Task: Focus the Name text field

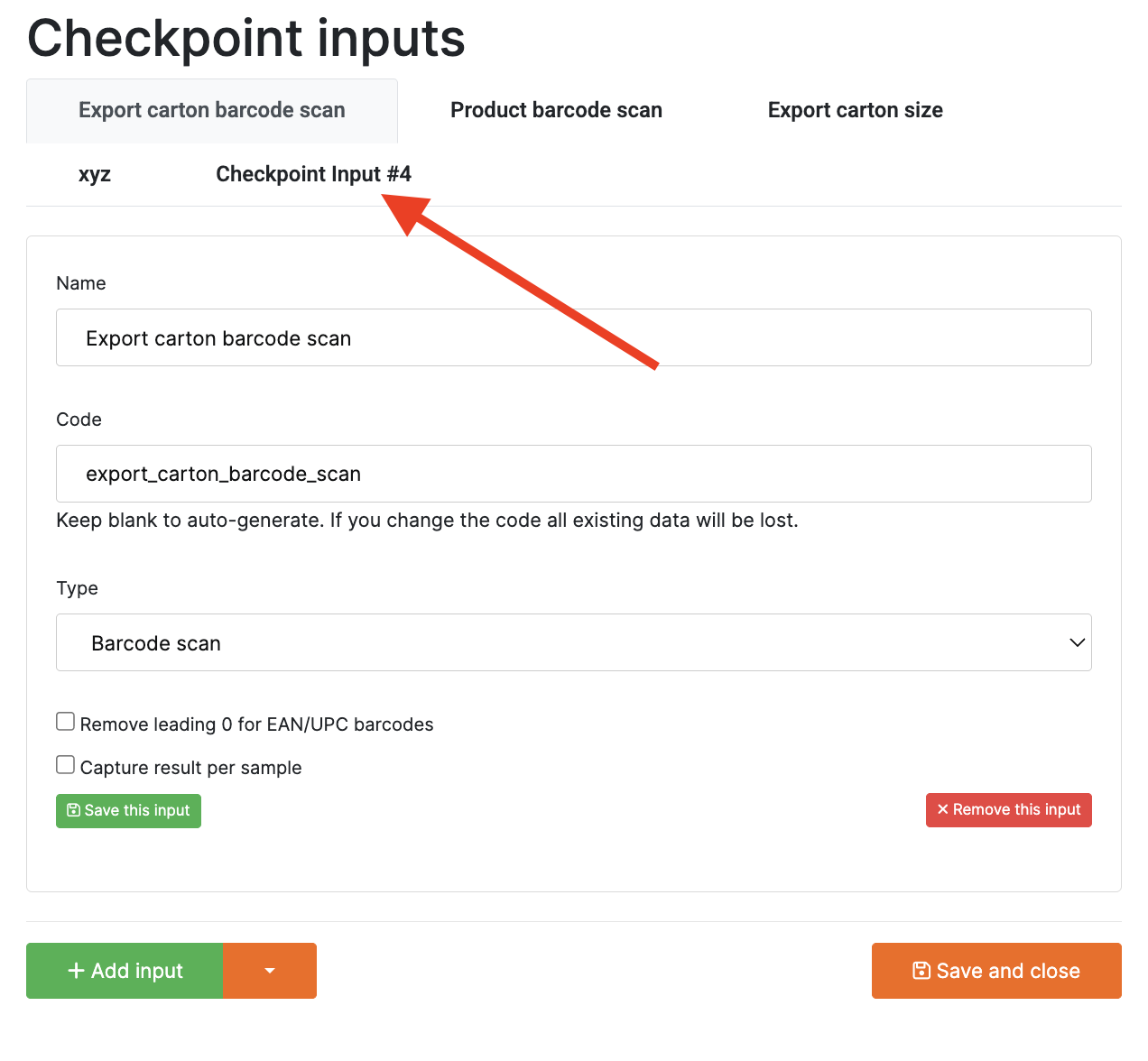Action: [573, 337]
